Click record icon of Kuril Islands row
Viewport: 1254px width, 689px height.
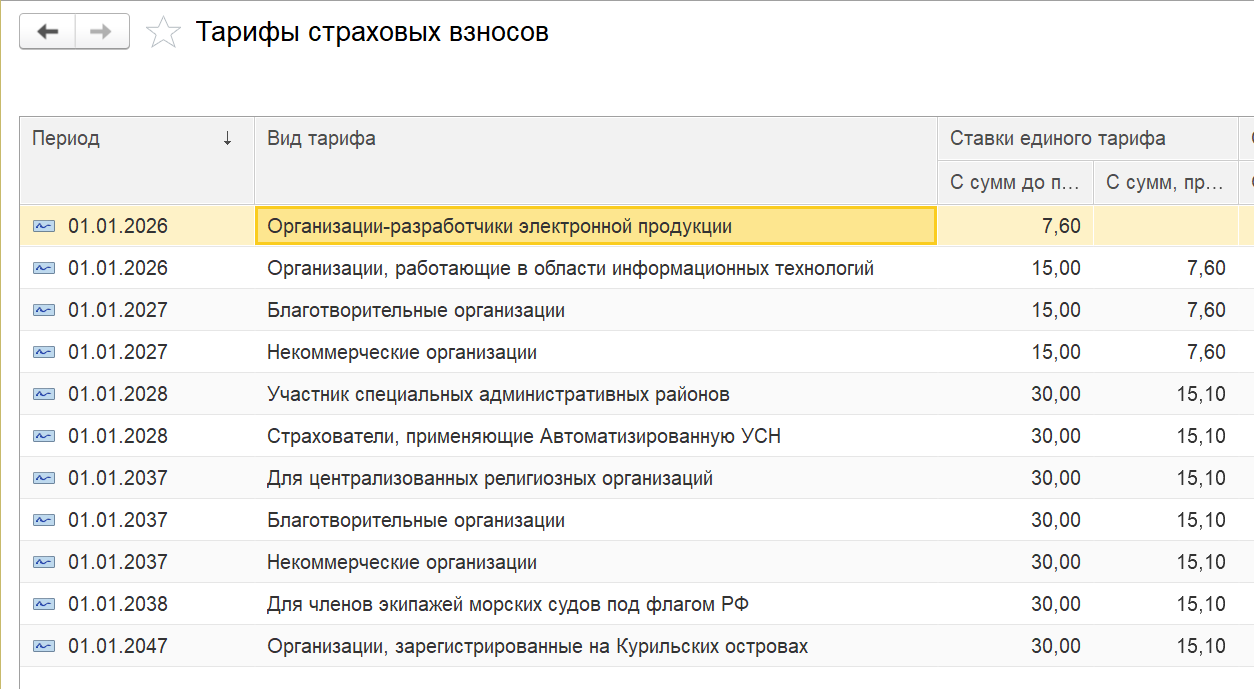tap(44, 647)
